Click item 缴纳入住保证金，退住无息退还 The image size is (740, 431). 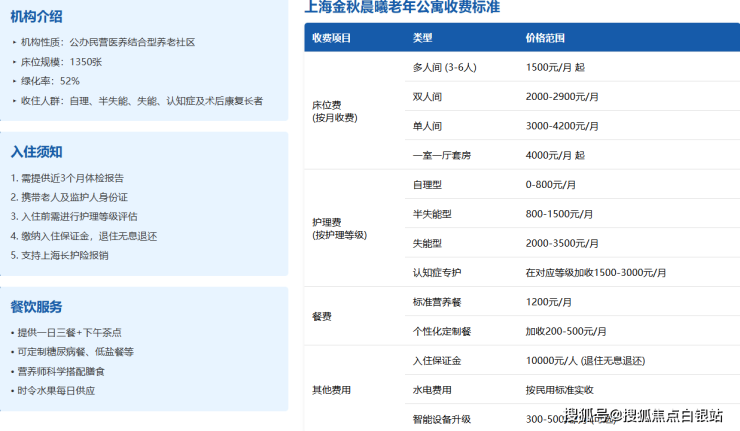(x=84, y=236)
